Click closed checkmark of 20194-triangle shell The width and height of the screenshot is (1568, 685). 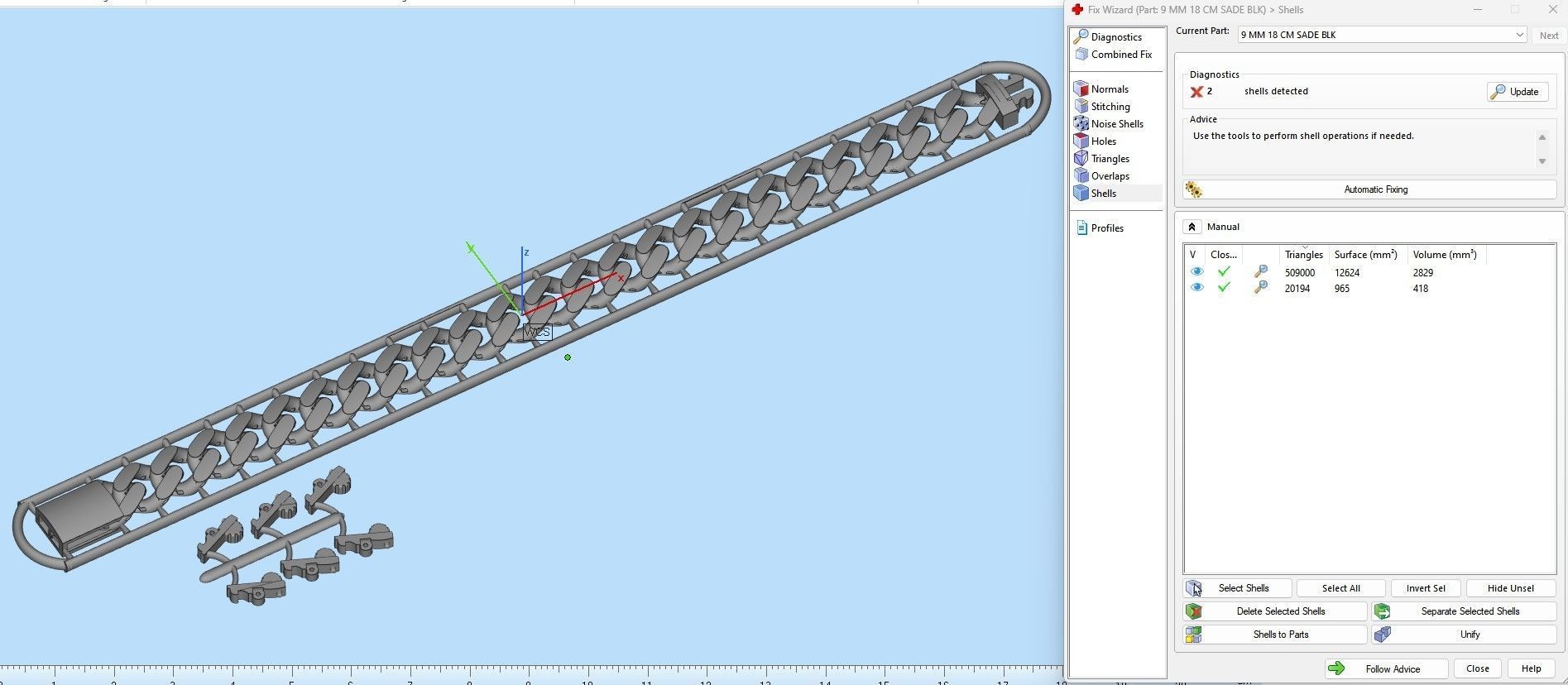click(1224, 288)
